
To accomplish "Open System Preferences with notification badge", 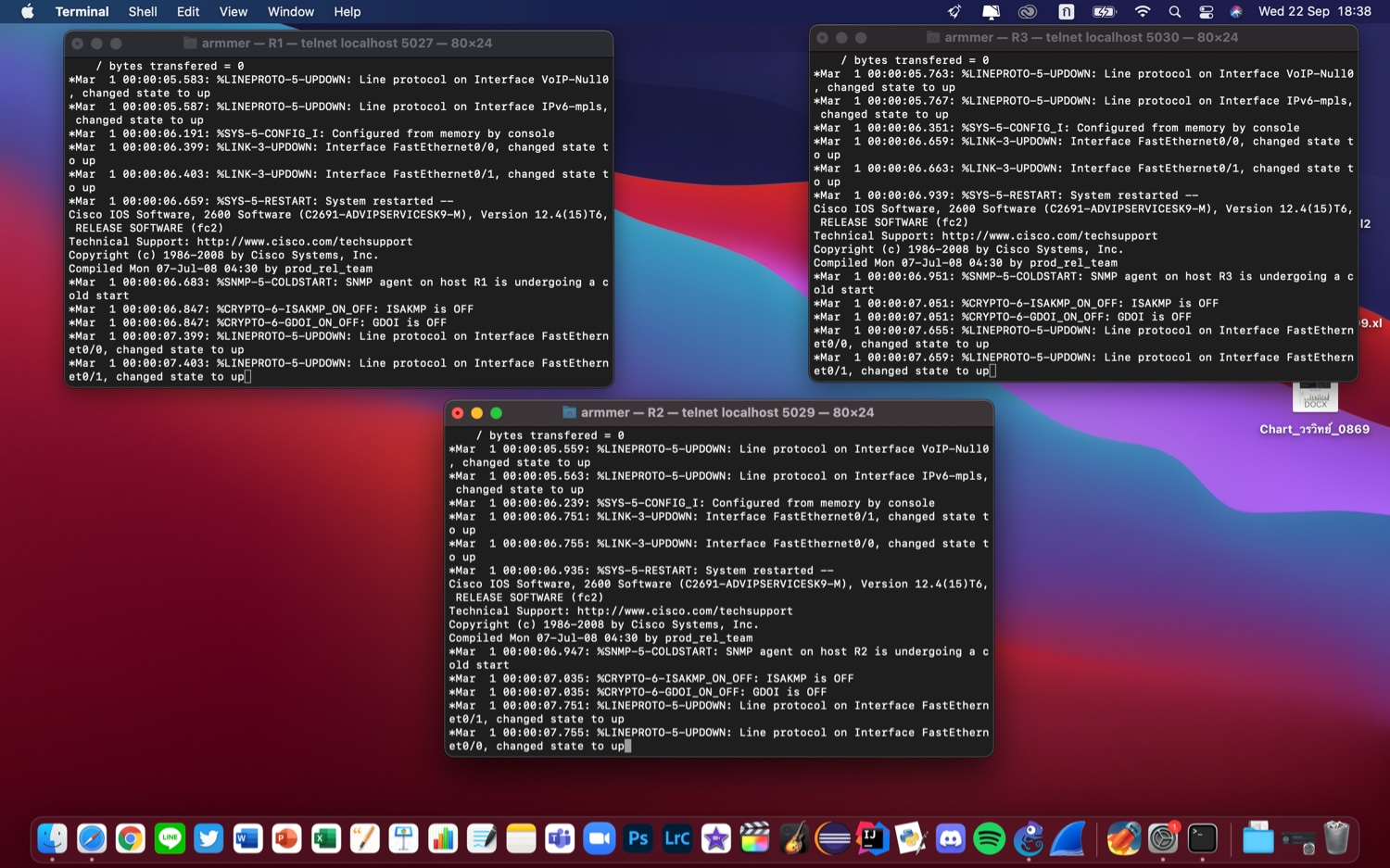I will [1162, 839].
